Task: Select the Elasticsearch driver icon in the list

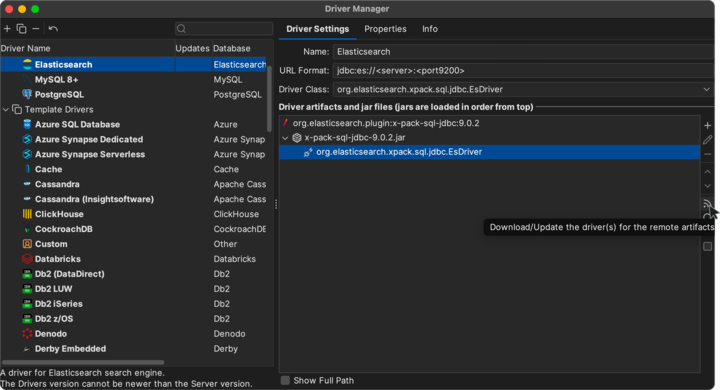Action: coord(27,64)
